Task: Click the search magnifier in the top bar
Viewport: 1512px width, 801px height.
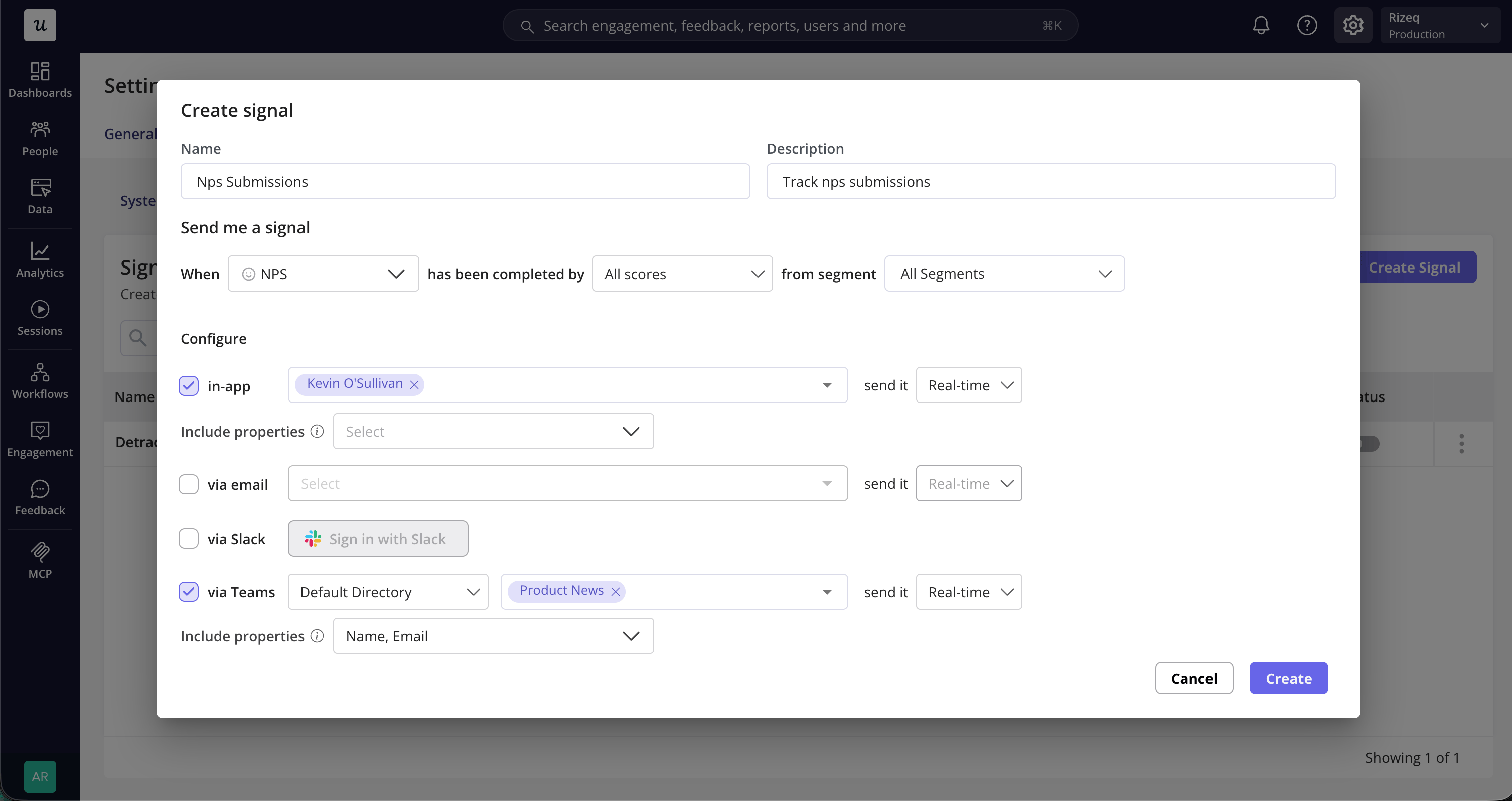Action: [527, 27]
